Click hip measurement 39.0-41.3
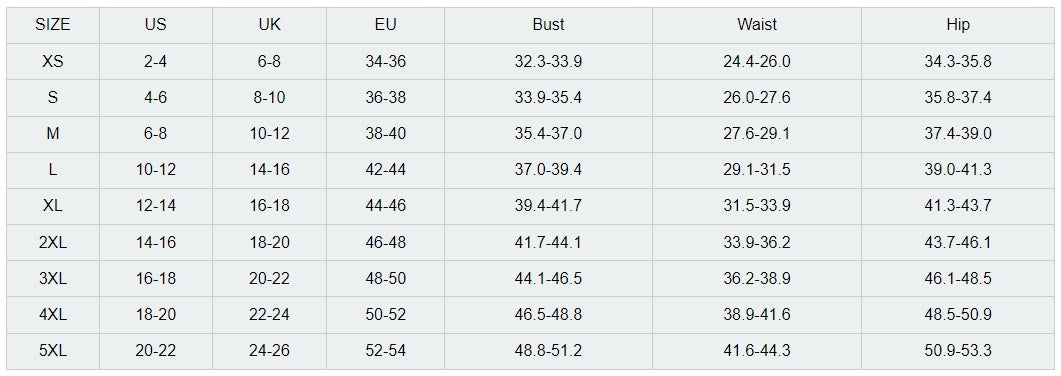Screen dimensions: 1061x376 pos(958,170)
